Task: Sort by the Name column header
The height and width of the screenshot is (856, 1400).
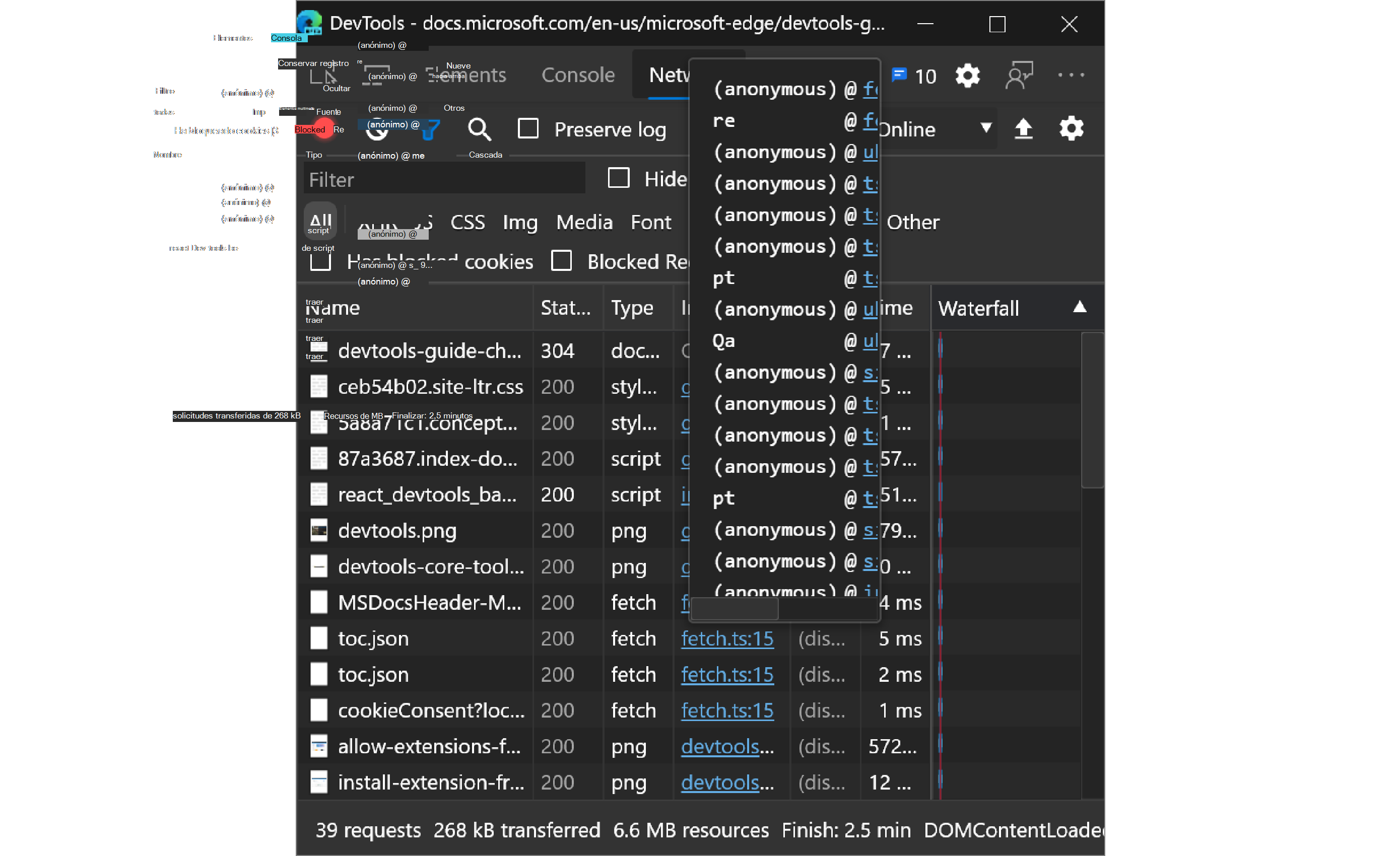Action: click(x=415, y=308)
